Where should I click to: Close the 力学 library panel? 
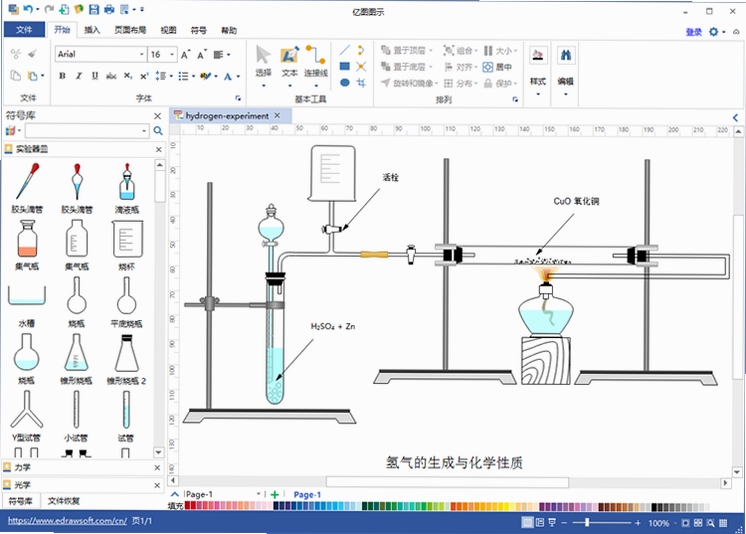tap(157, 468)
